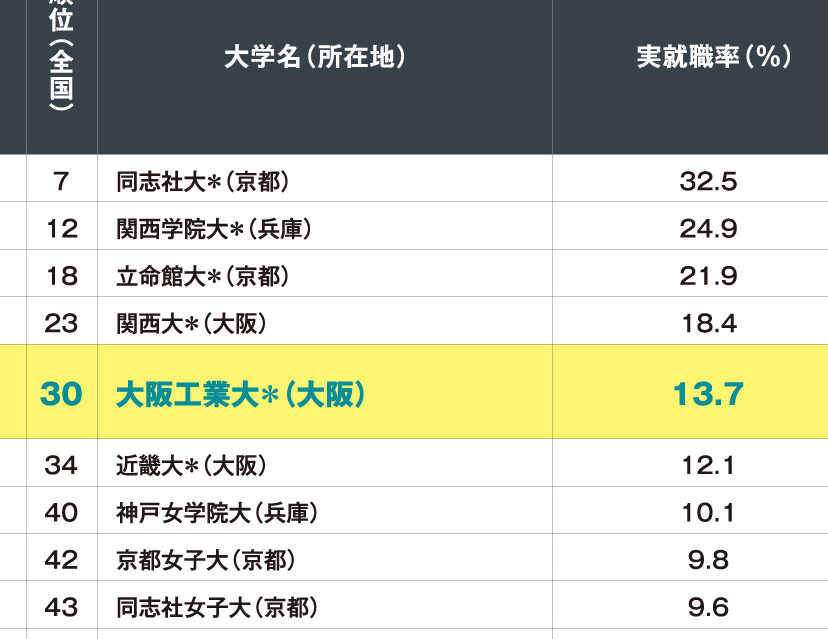Select 京都女子大(京都) entry
This screenshot has height=639, width=828.
click(205, 560)
